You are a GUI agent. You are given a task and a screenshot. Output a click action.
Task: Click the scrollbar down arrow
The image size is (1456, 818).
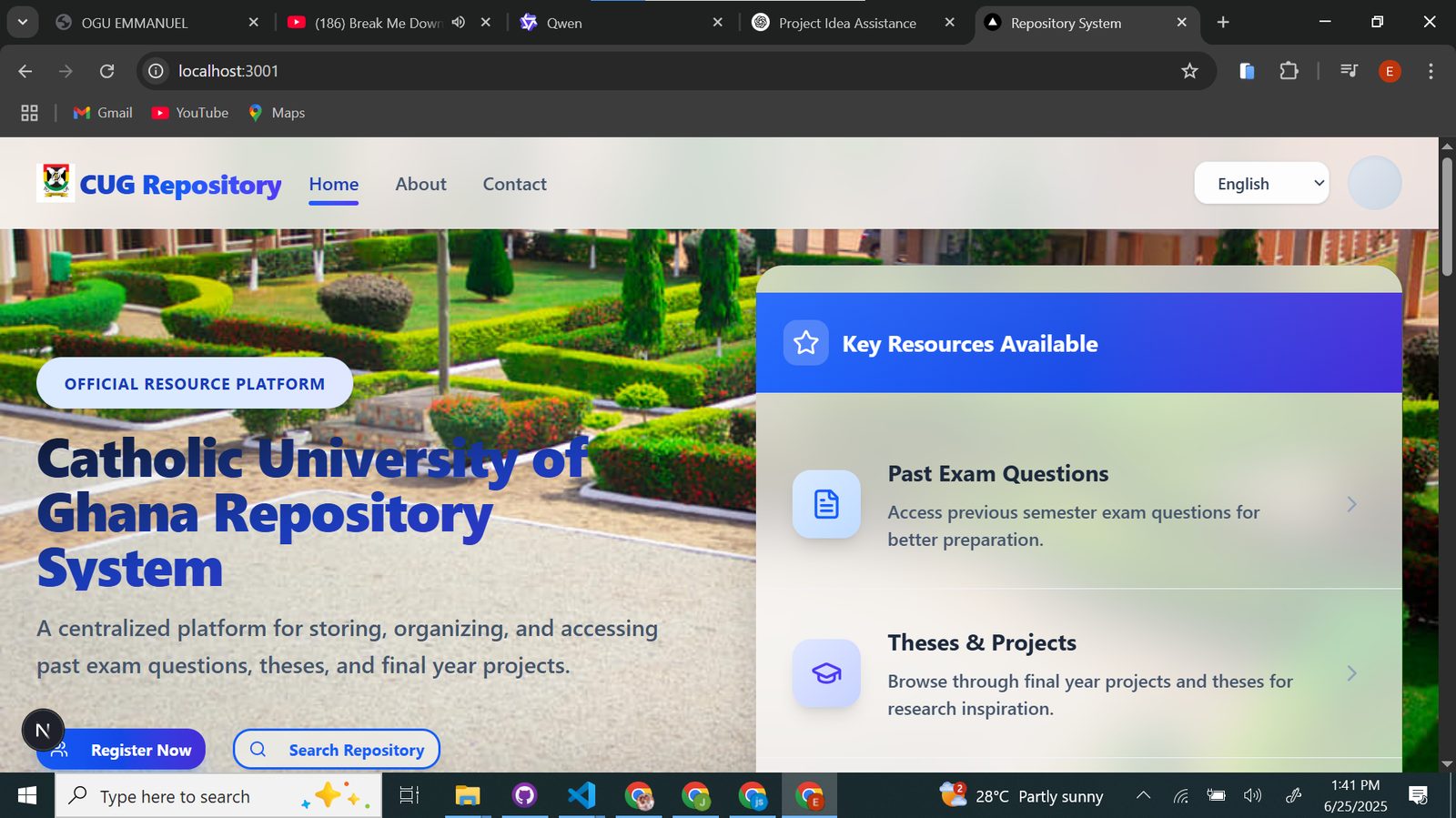1447,764
